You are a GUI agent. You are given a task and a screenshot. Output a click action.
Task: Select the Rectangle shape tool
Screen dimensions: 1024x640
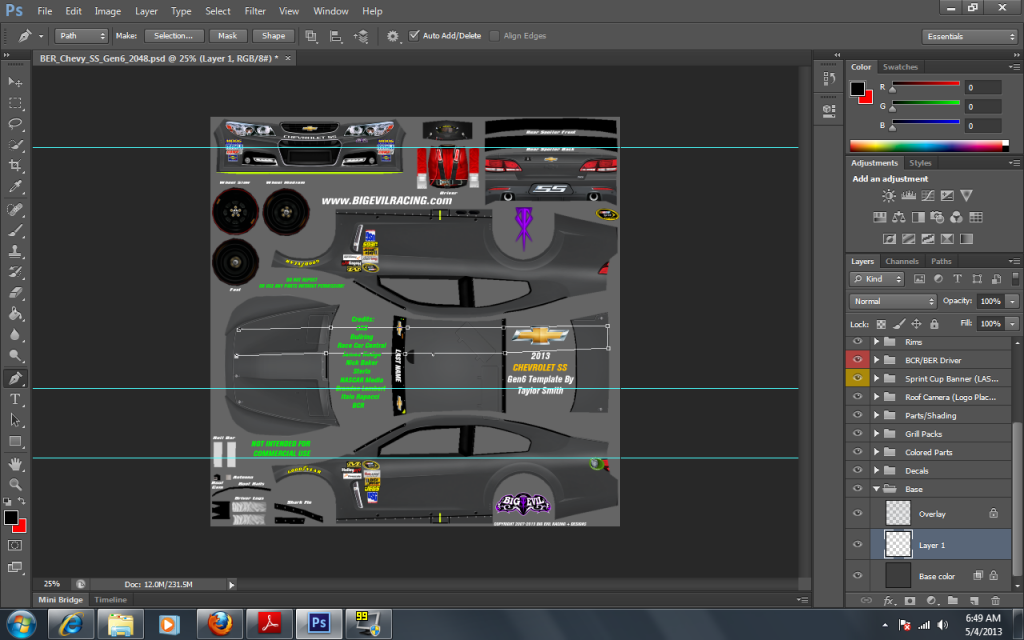click(x=15, y=441)
